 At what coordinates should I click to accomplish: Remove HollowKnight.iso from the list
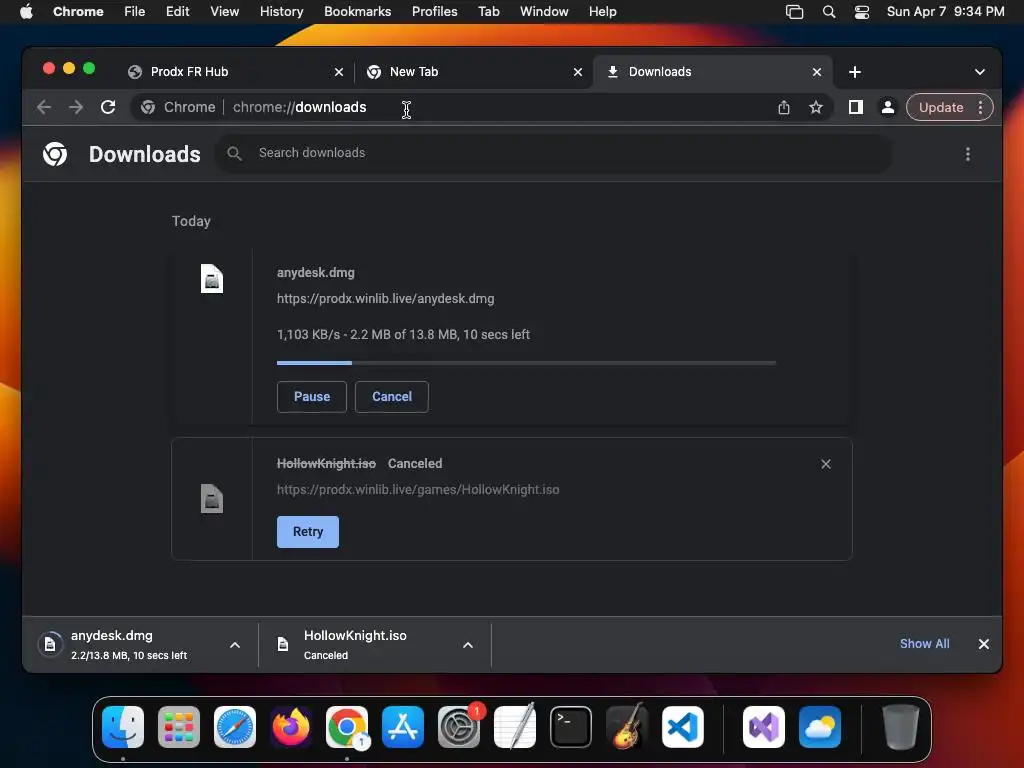pos(825,464)
